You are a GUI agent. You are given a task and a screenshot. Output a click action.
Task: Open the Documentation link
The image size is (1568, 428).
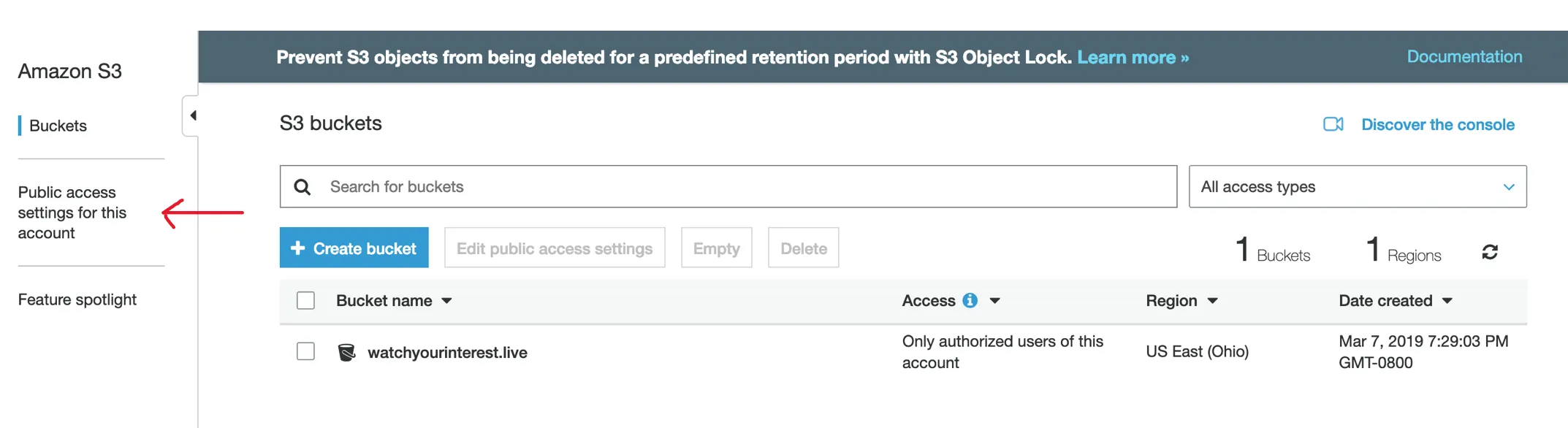[1464, 56]
